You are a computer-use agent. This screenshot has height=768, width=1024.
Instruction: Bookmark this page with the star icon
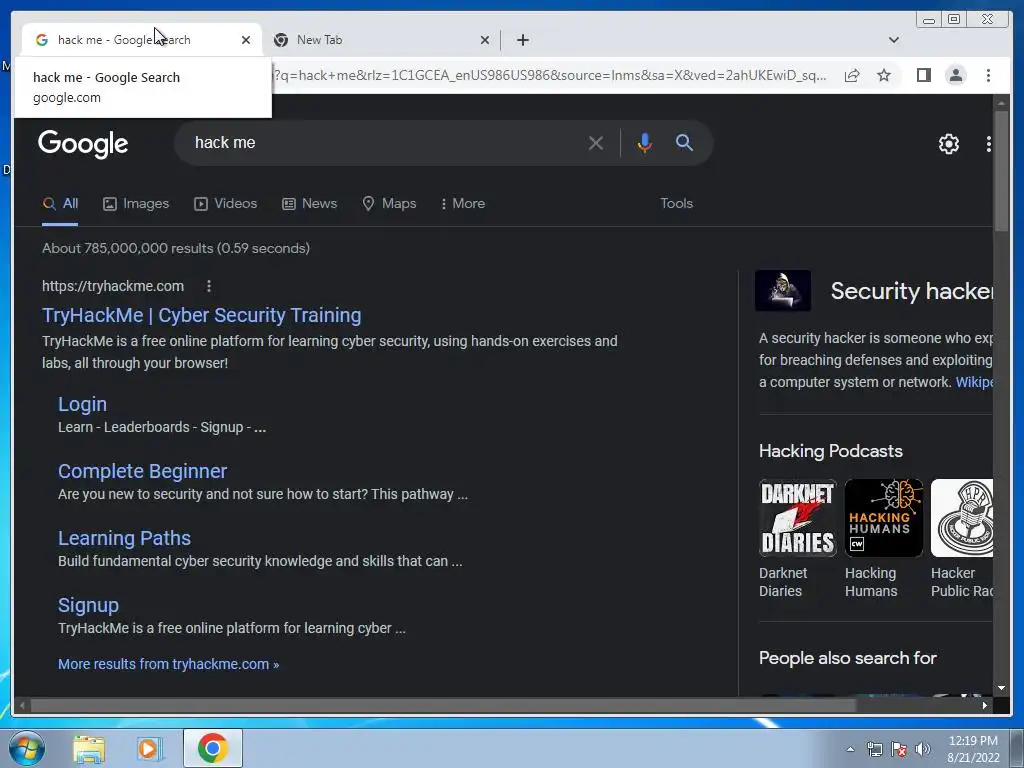pos(884,76)
